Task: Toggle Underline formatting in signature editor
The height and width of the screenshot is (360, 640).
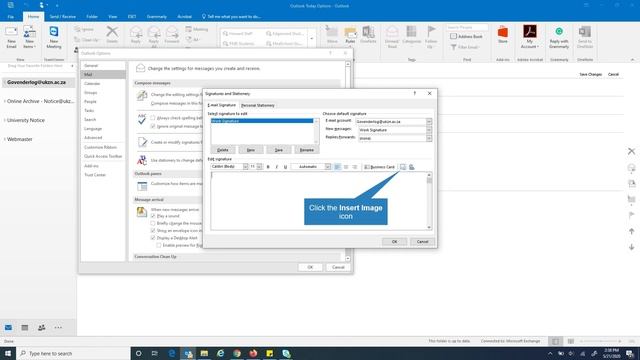Action: 285,167
